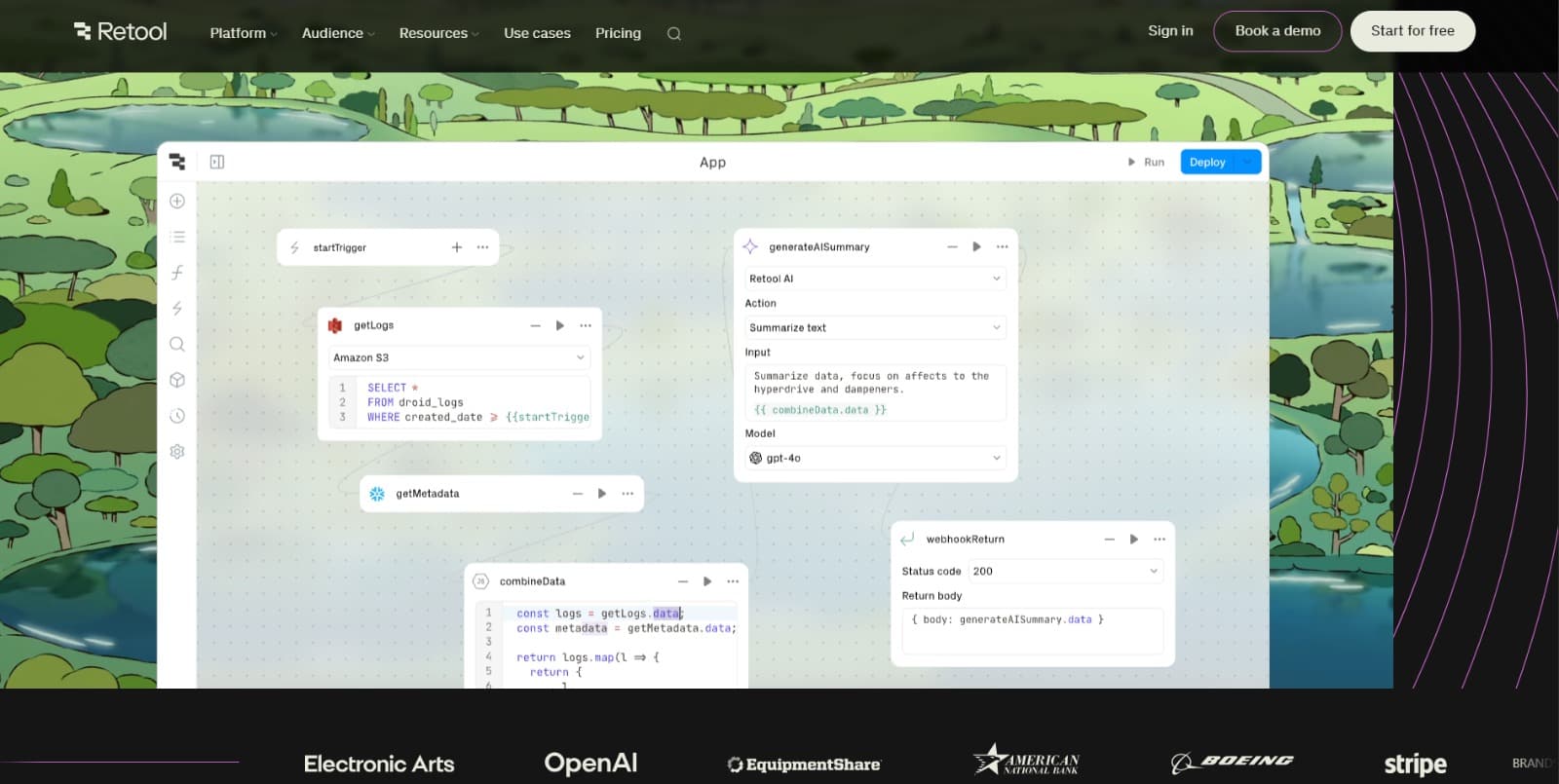Open webhookReturn more options menu
The height and width of the screenshot is (784, 1559).
(1160, 539)
